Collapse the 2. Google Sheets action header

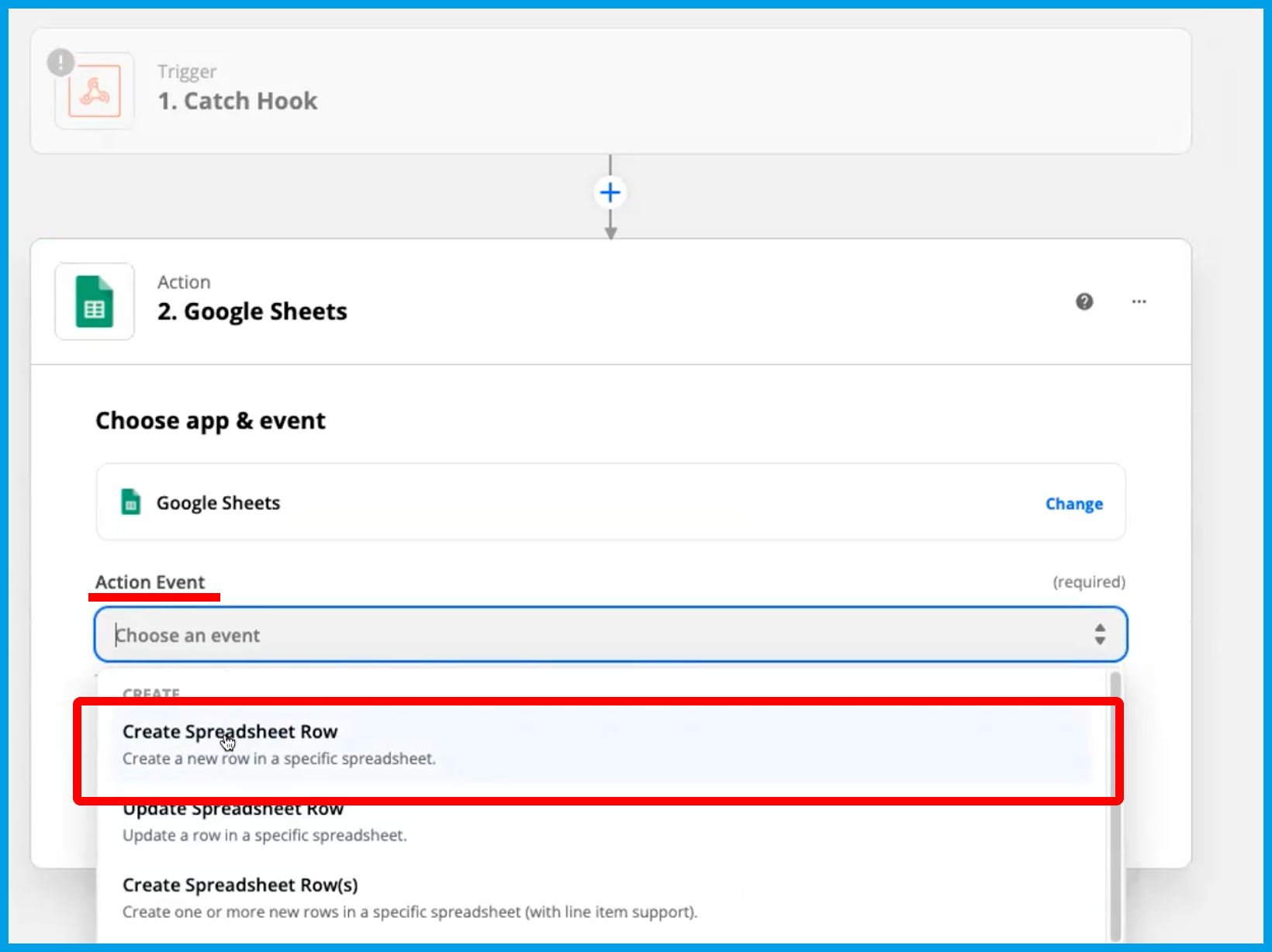[252, 311]
